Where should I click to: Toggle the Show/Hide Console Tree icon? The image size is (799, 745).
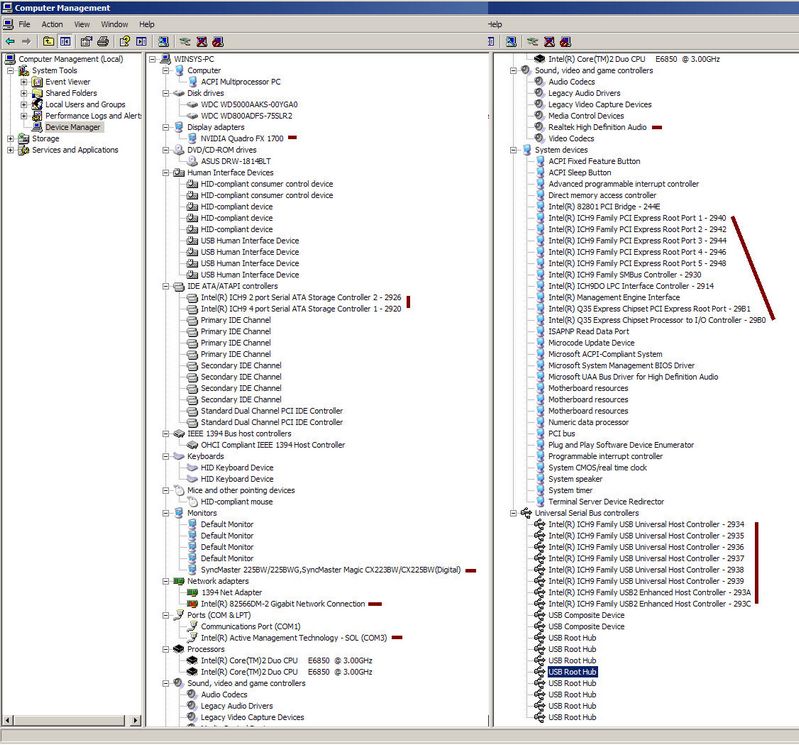tap(65, 41)
